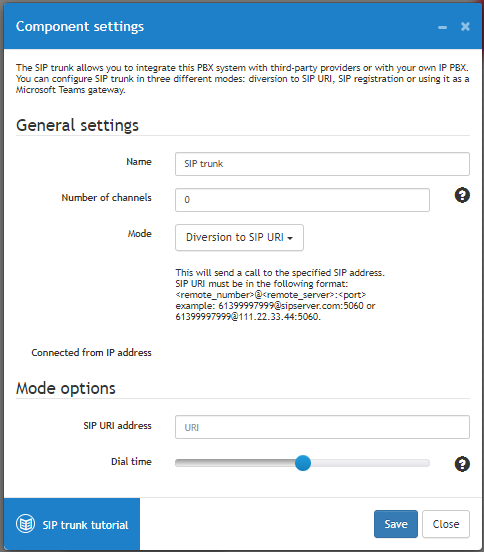Click the SIP URI address label
The height and width of the screenshot is (552, 484).
tap(118, 425)
